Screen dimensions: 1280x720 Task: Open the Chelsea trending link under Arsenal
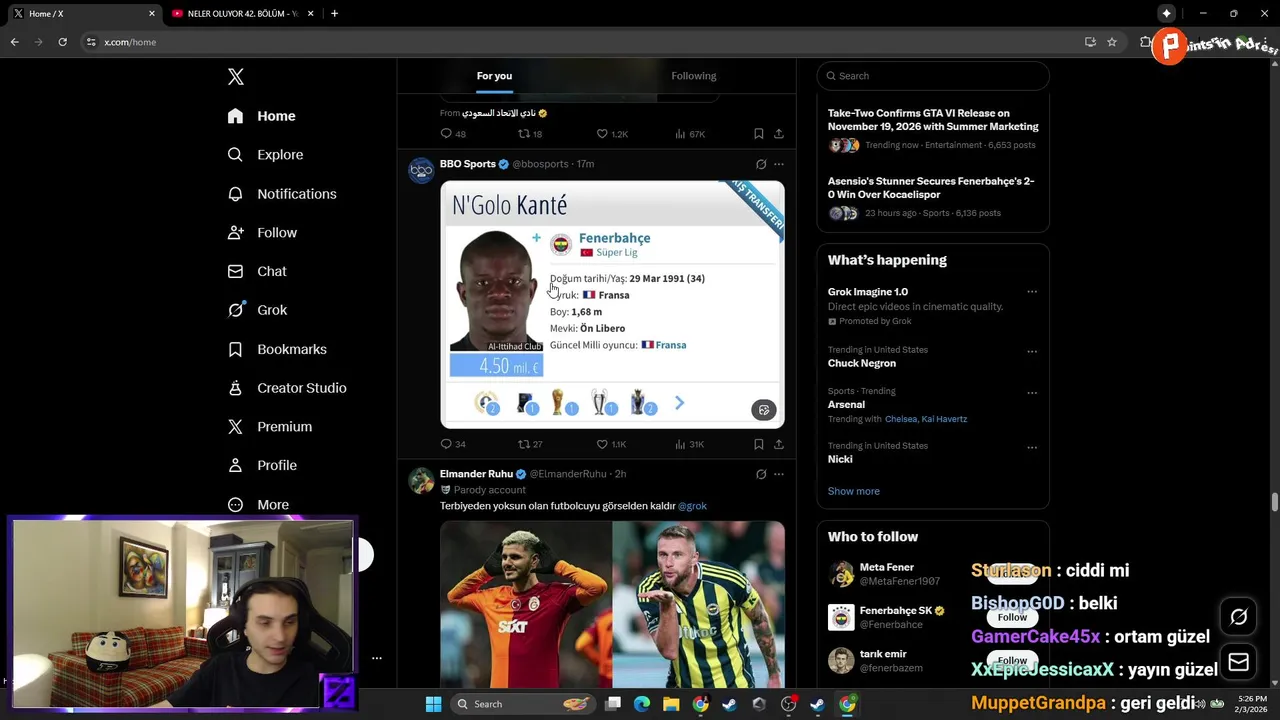[x=901, y=419]
